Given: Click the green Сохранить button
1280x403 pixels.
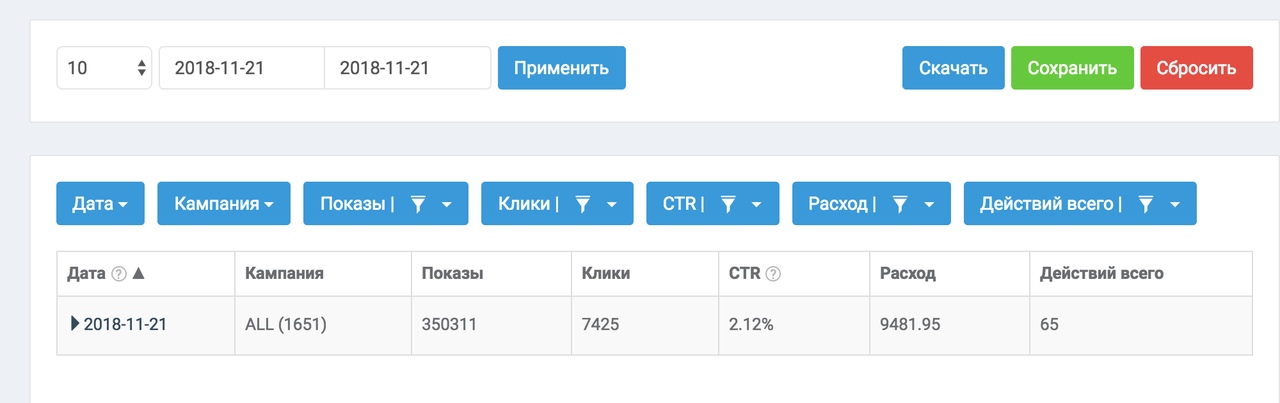Looking at the screenshot, I should pyautogui.click(x=1072, y=68).
